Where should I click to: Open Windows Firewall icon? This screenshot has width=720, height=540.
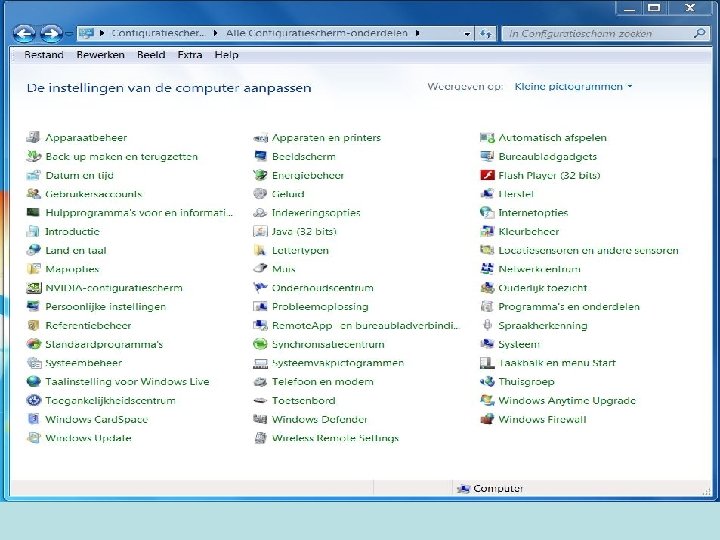(487, 419)
